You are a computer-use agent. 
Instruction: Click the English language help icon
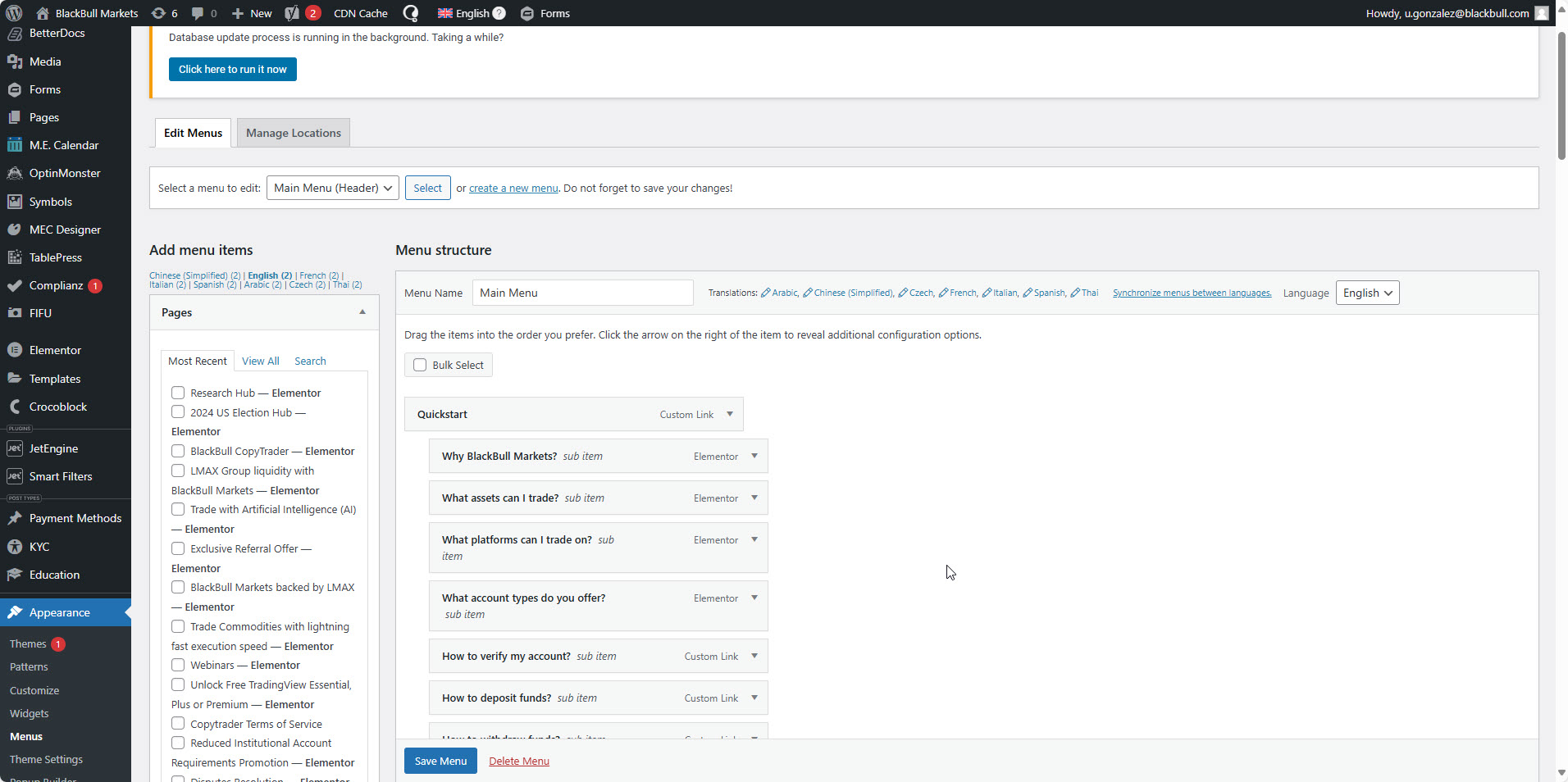(499, 13)
